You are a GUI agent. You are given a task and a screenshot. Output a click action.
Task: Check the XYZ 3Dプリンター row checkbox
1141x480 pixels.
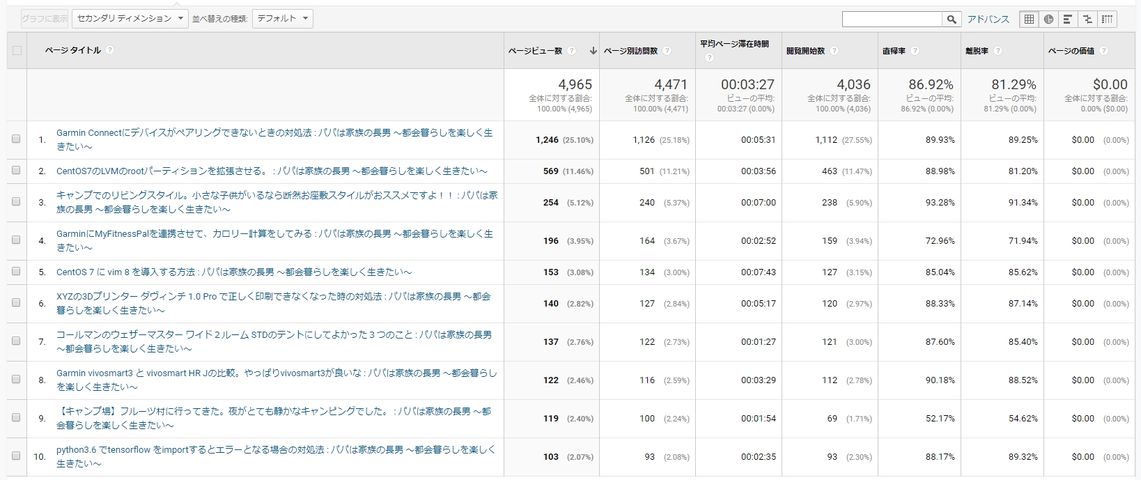click(16, 303)
